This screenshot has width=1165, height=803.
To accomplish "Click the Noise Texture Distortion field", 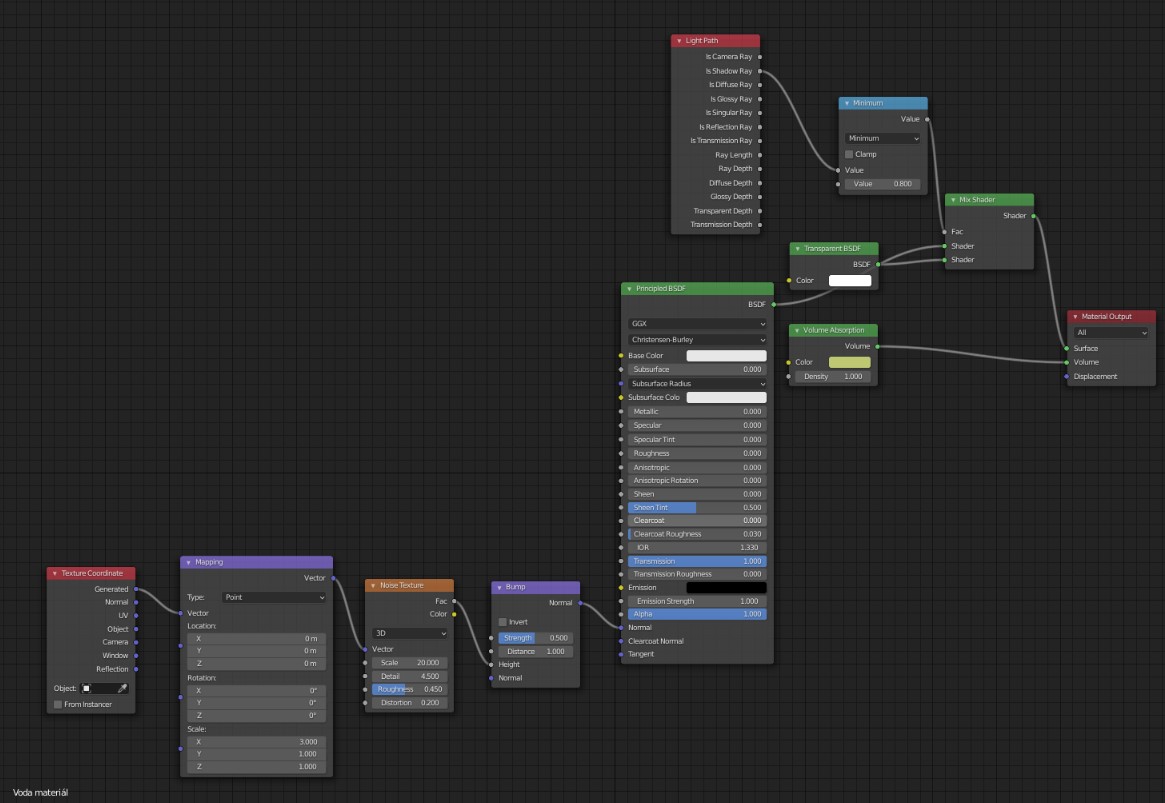I will point(409,703).
